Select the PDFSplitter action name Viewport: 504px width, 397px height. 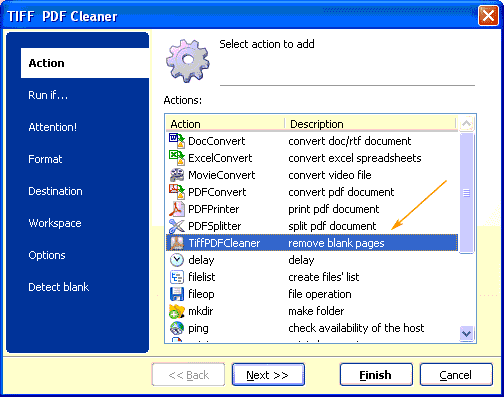[215, 226]
